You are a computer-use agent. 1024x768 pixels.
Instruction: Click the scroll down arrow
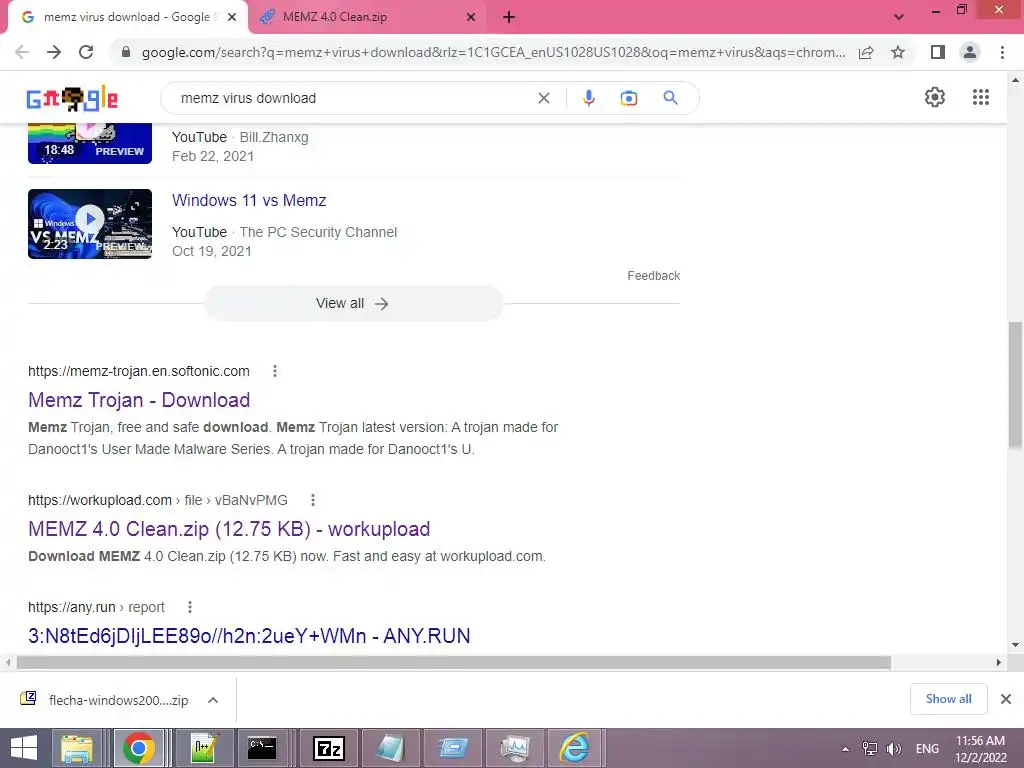tap(1016, 645)
